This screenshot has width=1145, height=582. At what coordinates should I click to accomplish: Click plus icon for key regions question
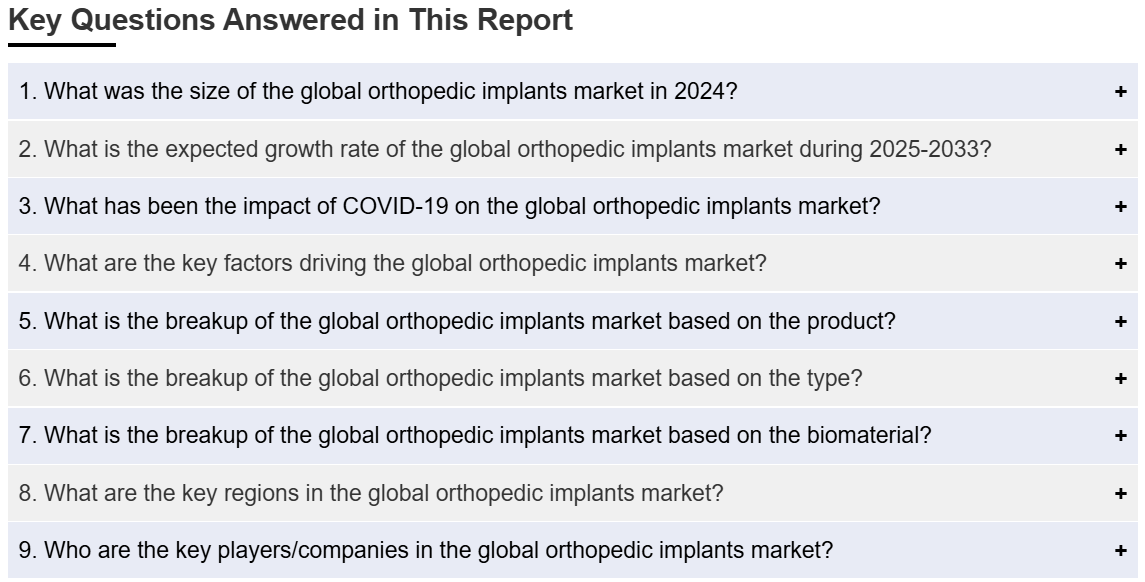[1120, 494]
